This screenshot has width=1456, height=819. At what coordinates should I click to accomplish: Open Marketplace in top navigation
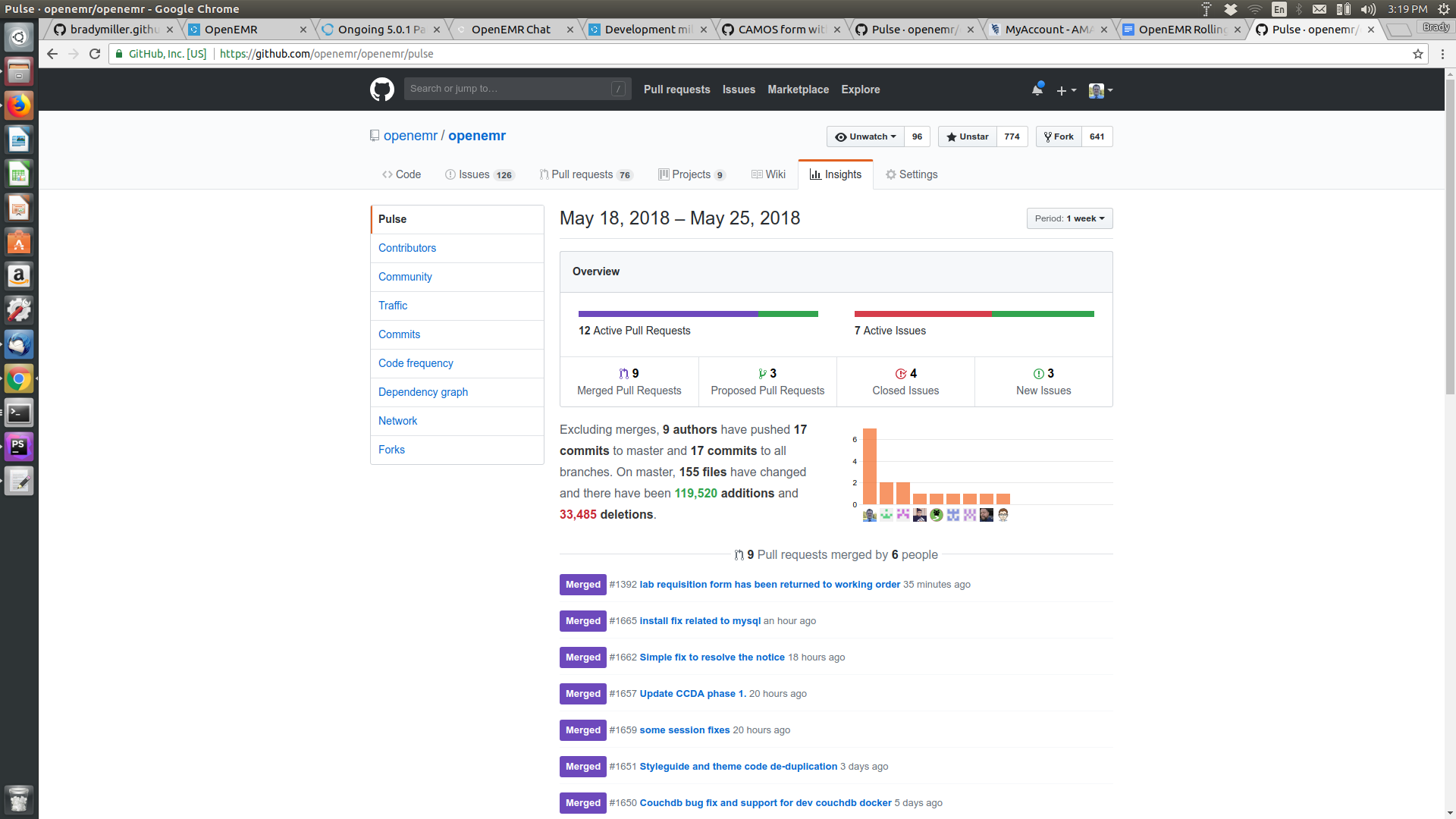pos(798,89)
